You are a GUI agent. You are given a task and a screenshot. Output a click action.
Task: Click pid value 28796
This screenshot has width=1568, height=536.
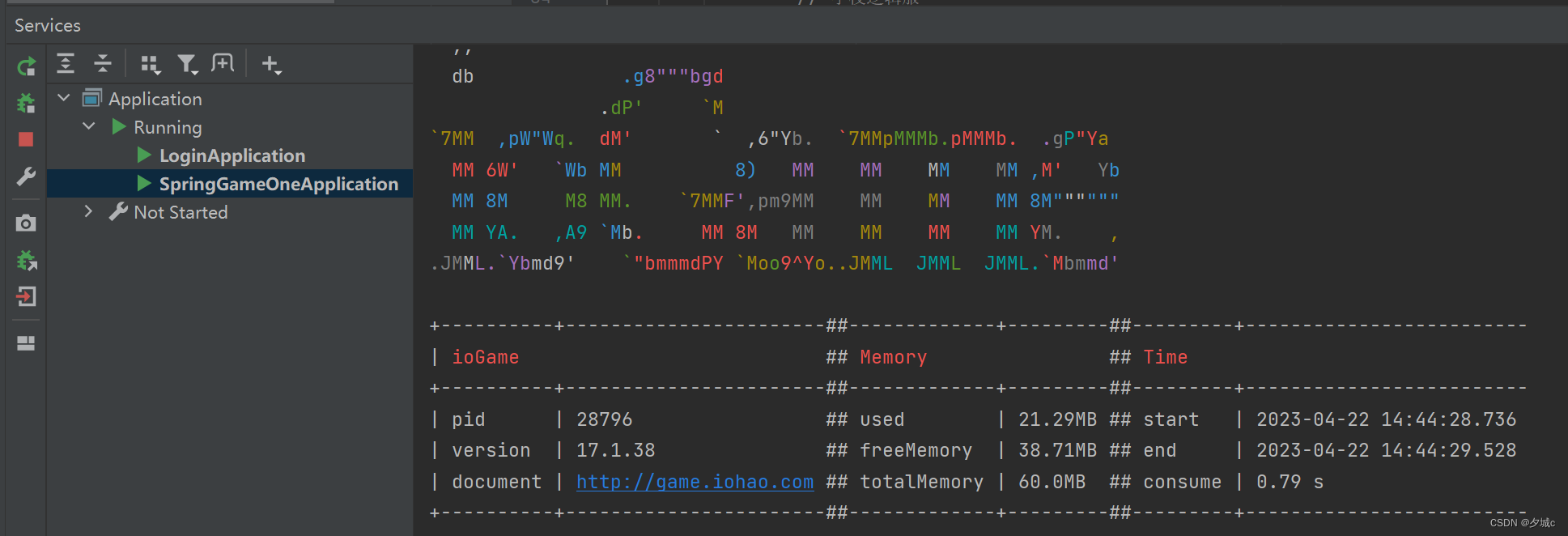click(604, 419)
